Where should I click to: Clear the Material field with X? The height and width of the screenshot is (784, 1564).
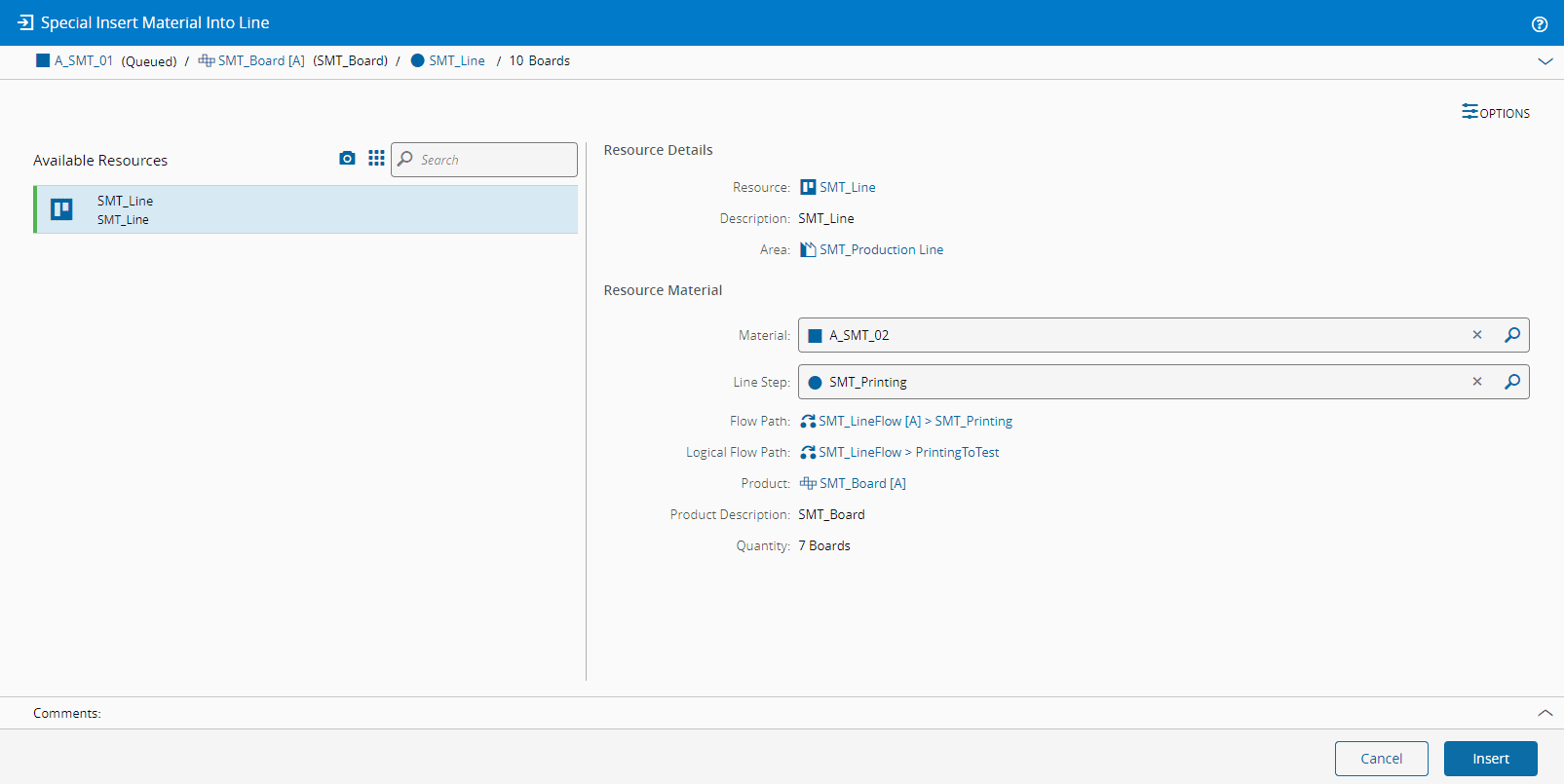point(1477,335)
